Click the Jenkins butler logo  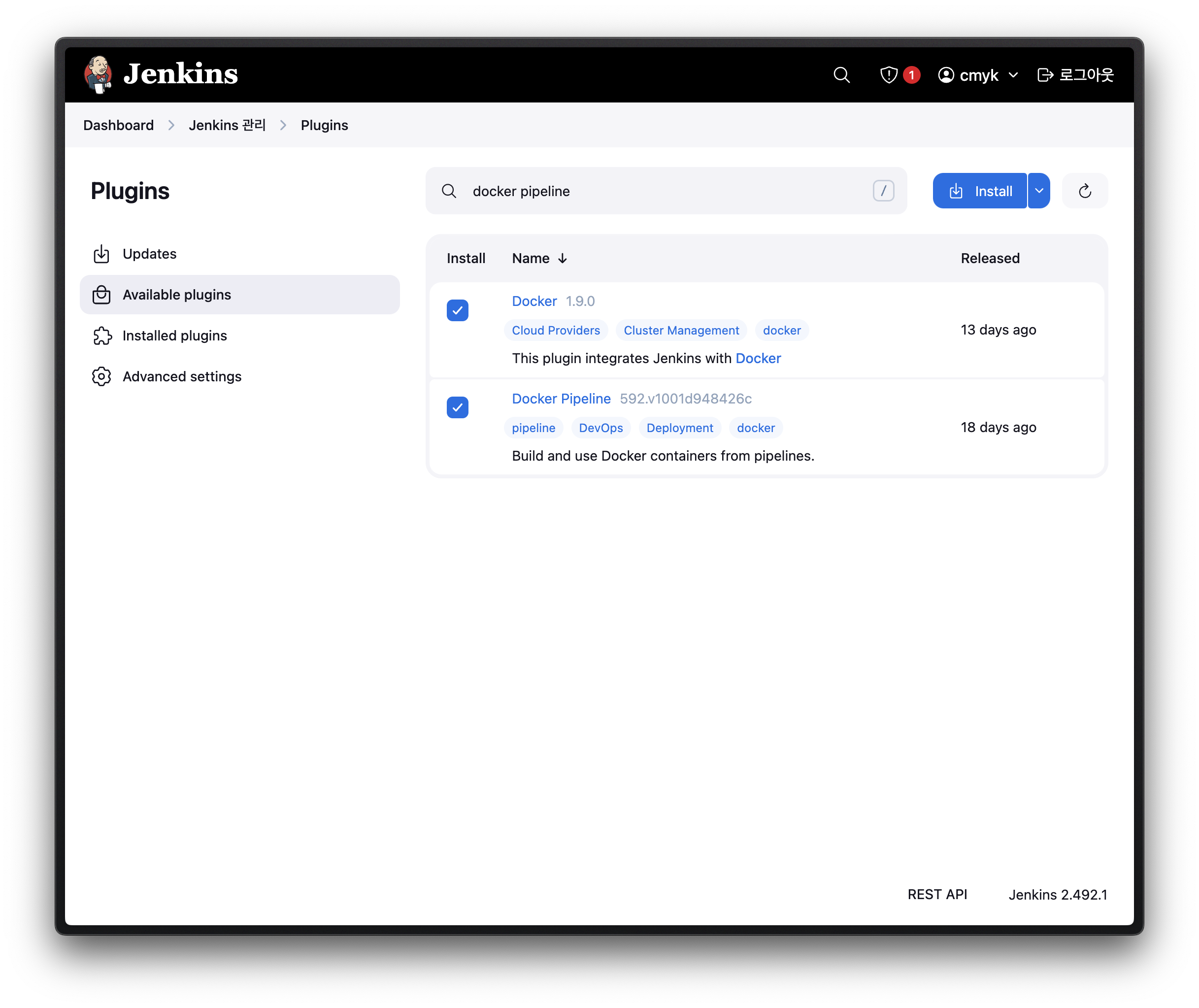[x=98, y=74]
